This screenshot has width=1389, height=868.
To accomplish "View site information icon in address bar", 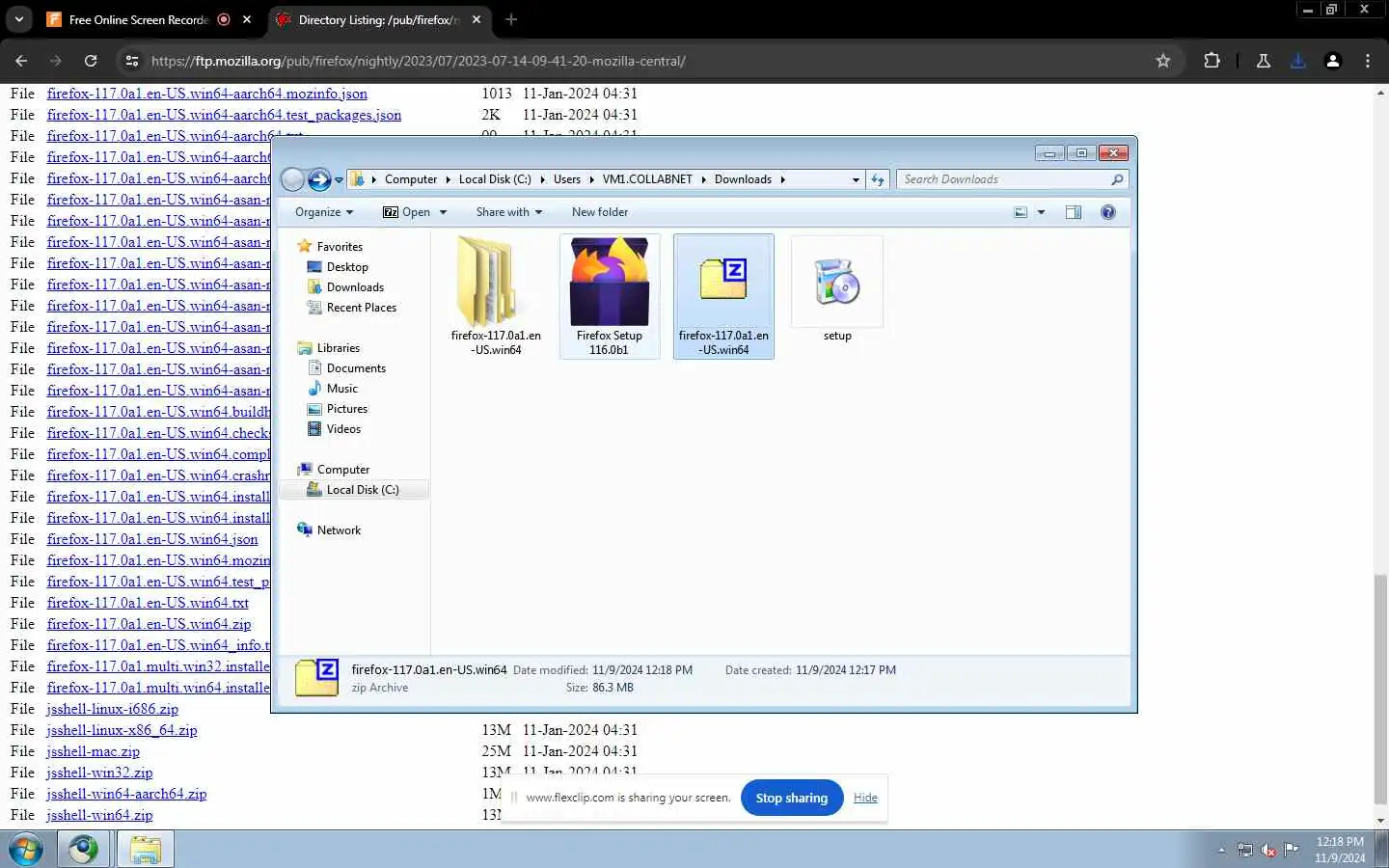I will [131, 61].
